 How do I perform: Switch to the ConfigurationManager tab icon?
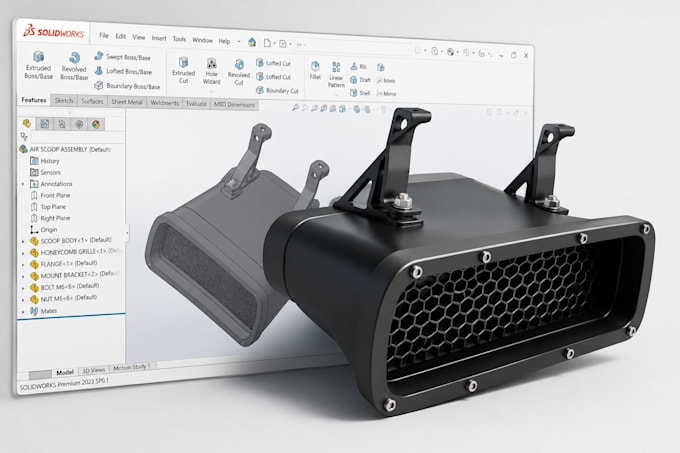62,124
